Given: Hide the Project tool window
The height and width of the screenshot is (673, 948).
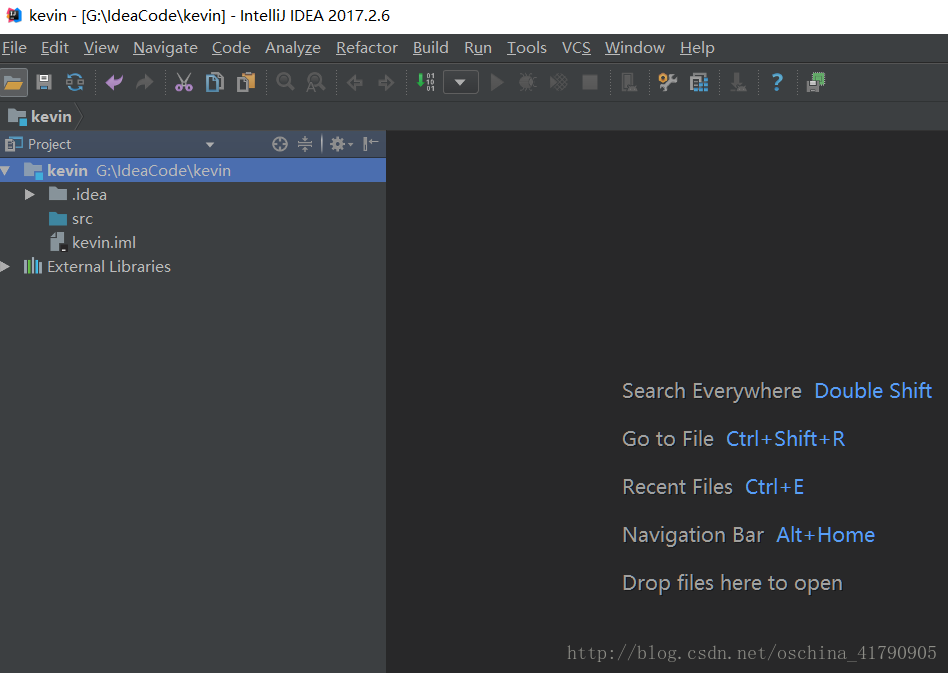Looking at the screenshot, I should [x=369, y=143].
